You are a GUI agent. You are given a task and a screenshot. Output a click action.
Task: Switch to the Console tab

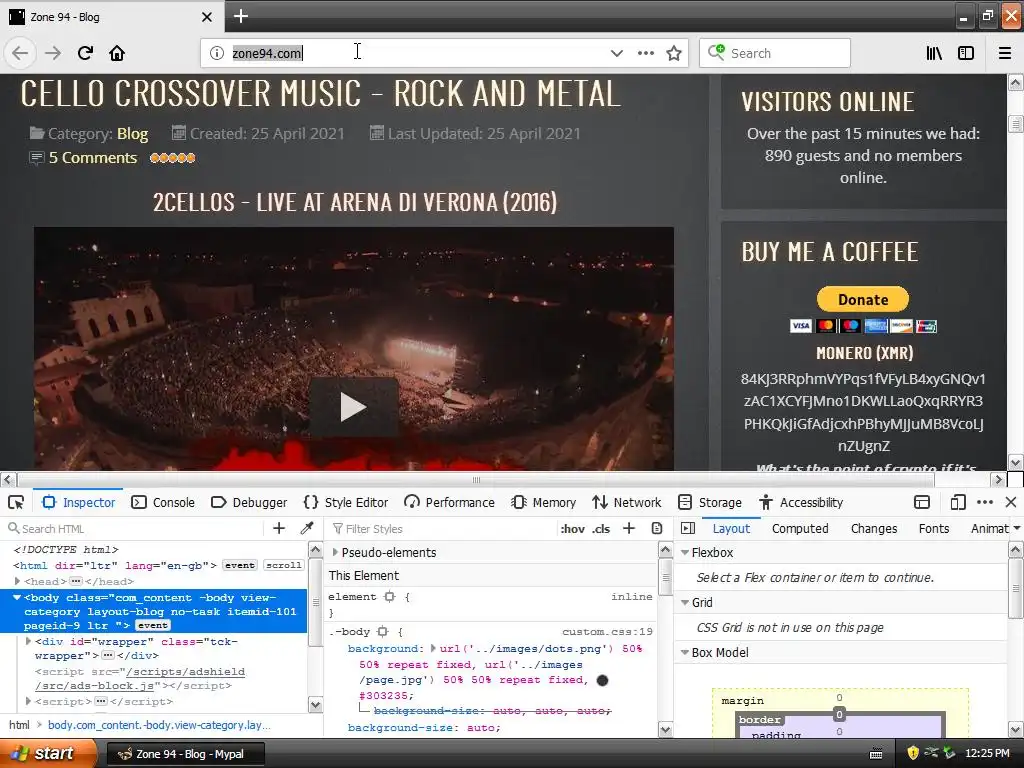164,502
